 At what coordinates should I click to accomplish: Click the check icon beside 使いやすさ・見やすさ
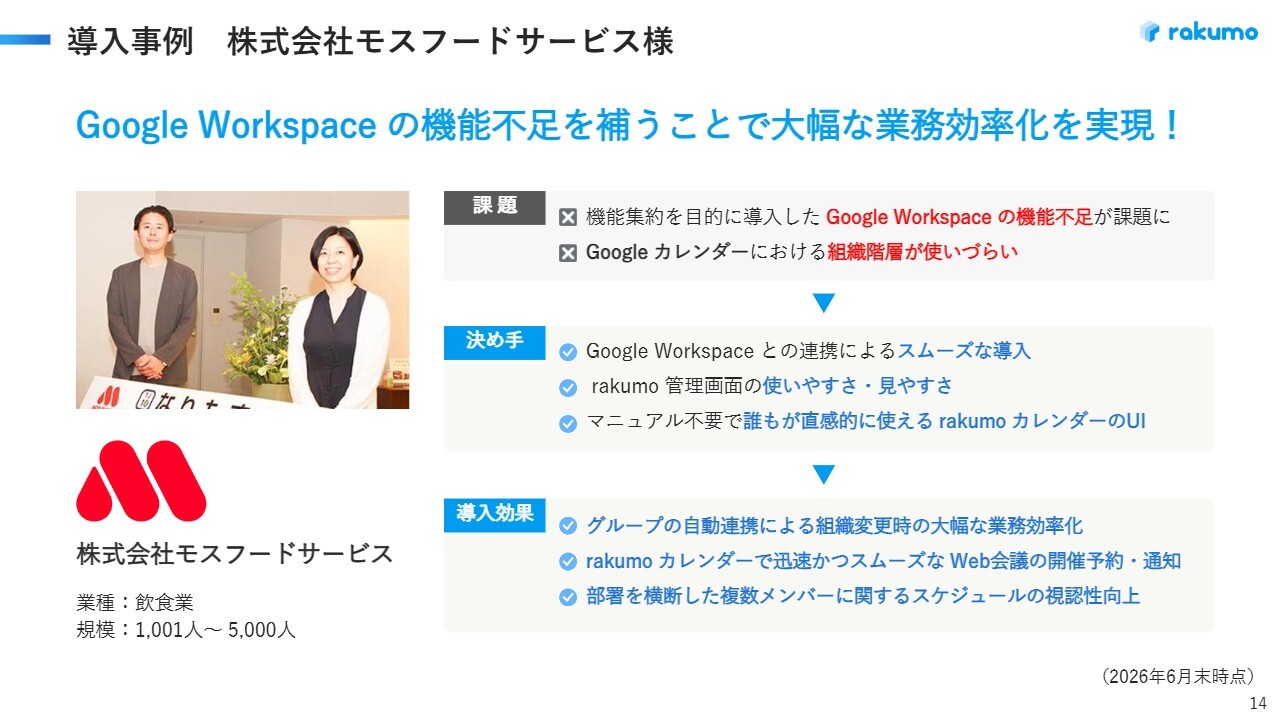pyautogui.click(x=568, y=387)
